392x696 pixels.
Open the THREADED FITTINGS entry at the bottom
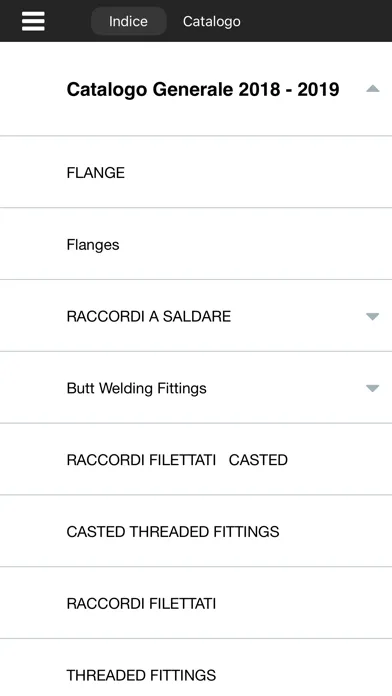click(196, 668)
